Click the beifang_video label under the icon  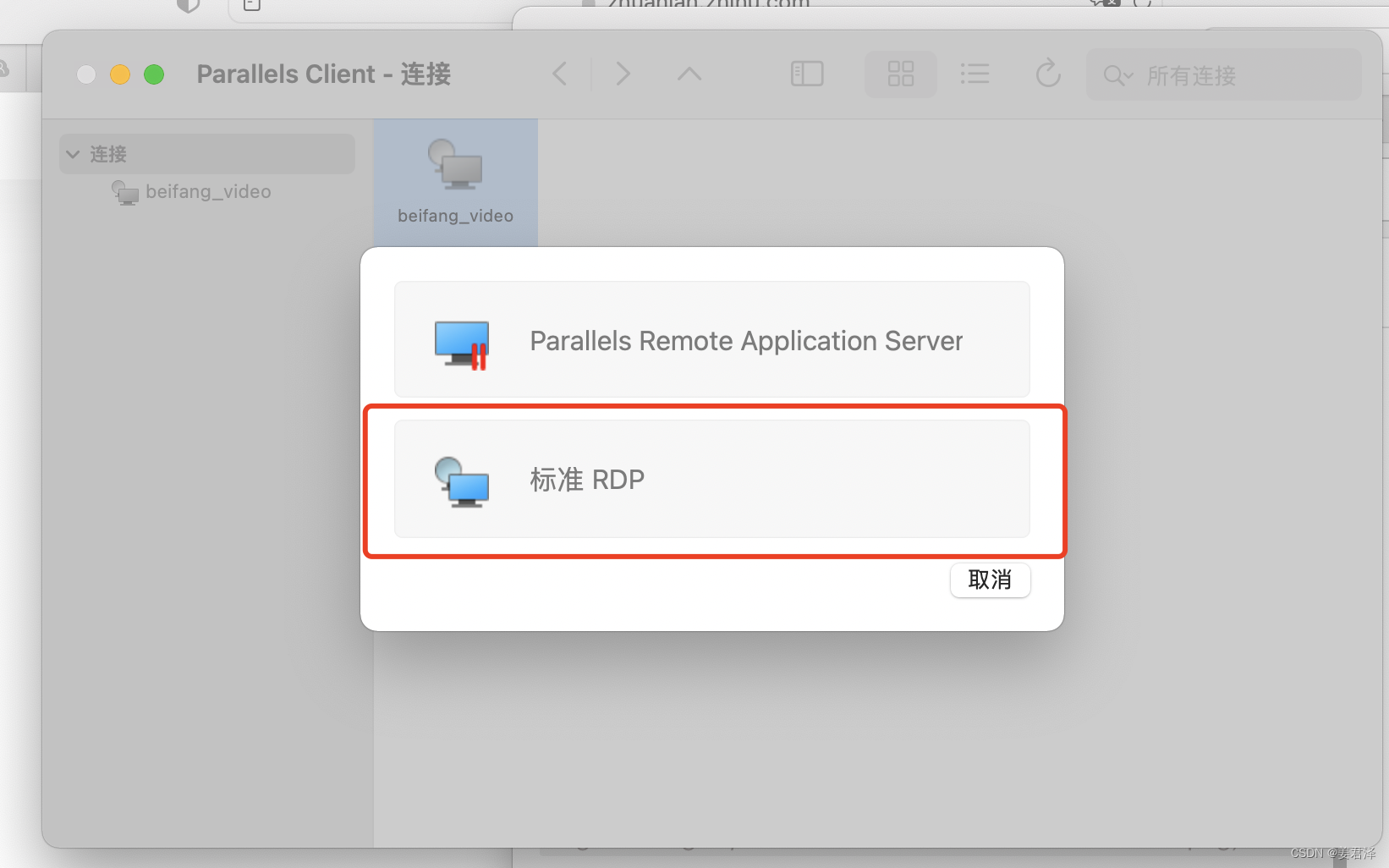click(456, 216)
